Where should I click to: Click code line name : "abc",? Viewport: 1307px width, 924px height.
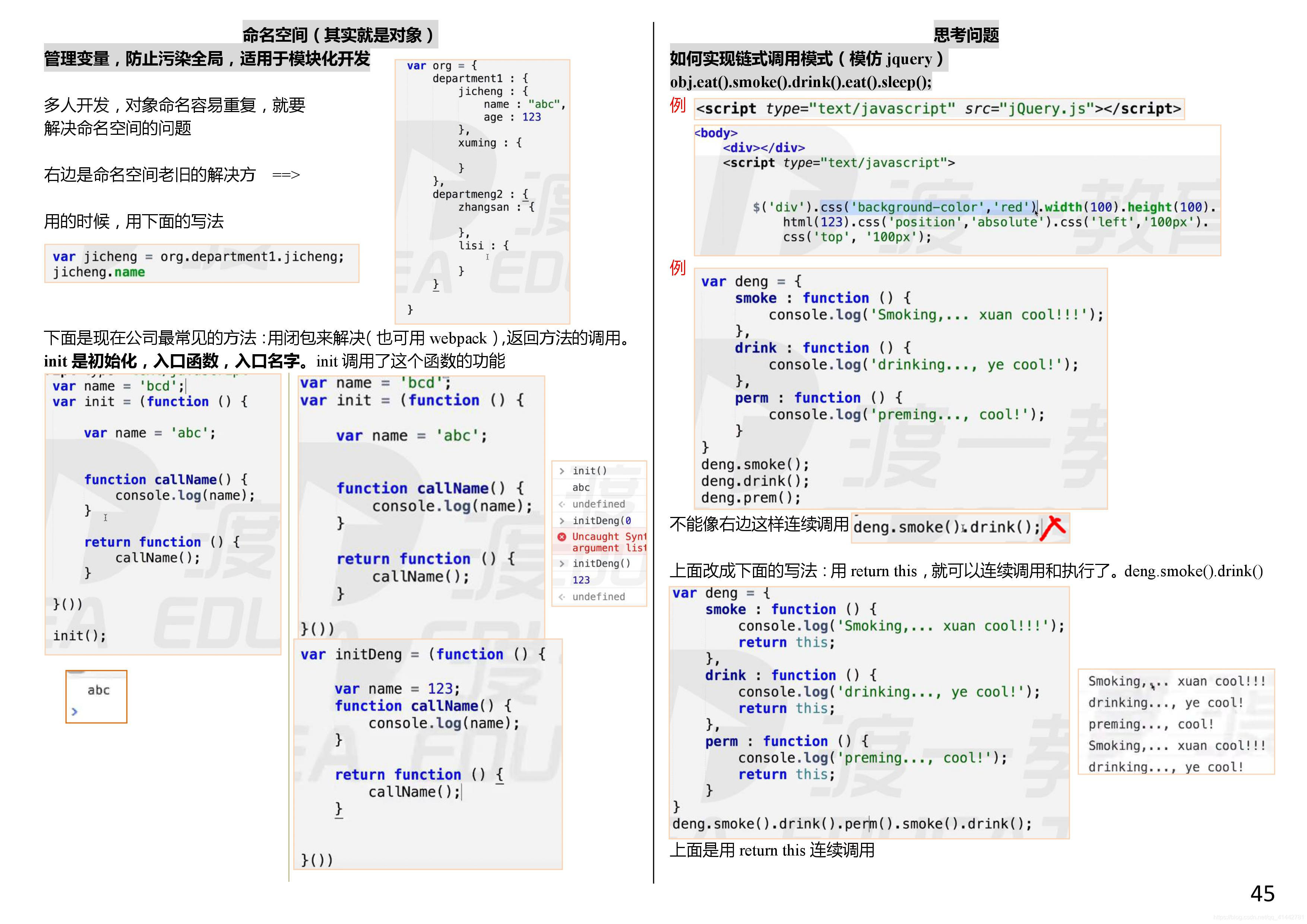click(524, 104)
